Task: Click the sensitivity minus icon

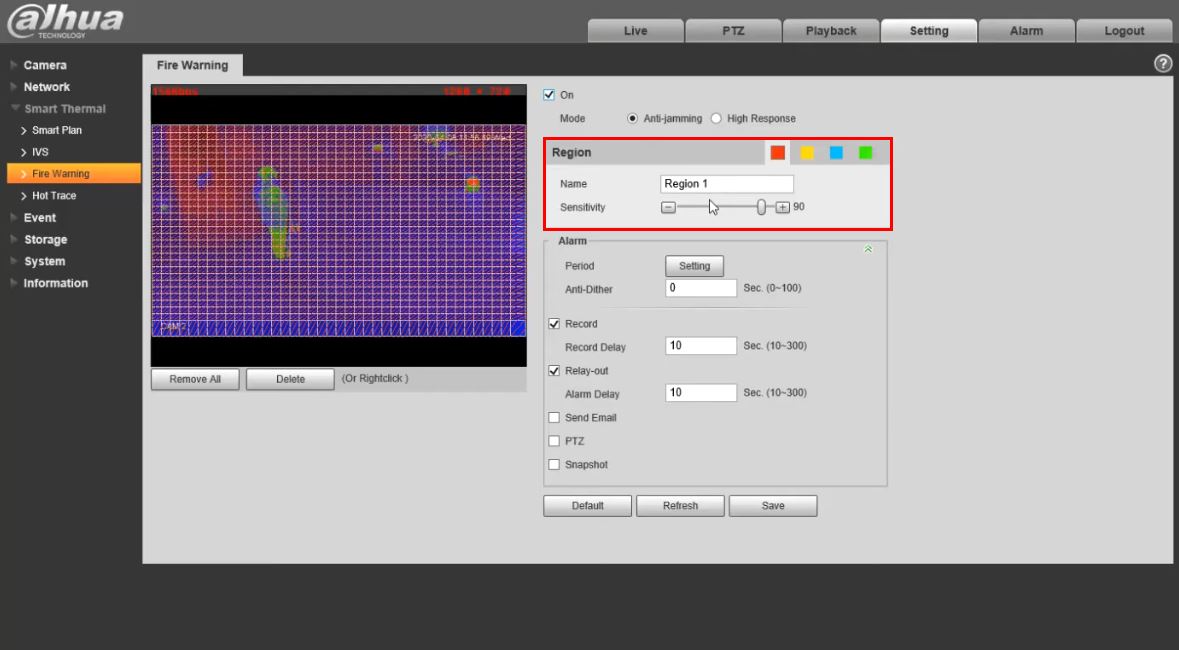Action: [x=668, y=207]
